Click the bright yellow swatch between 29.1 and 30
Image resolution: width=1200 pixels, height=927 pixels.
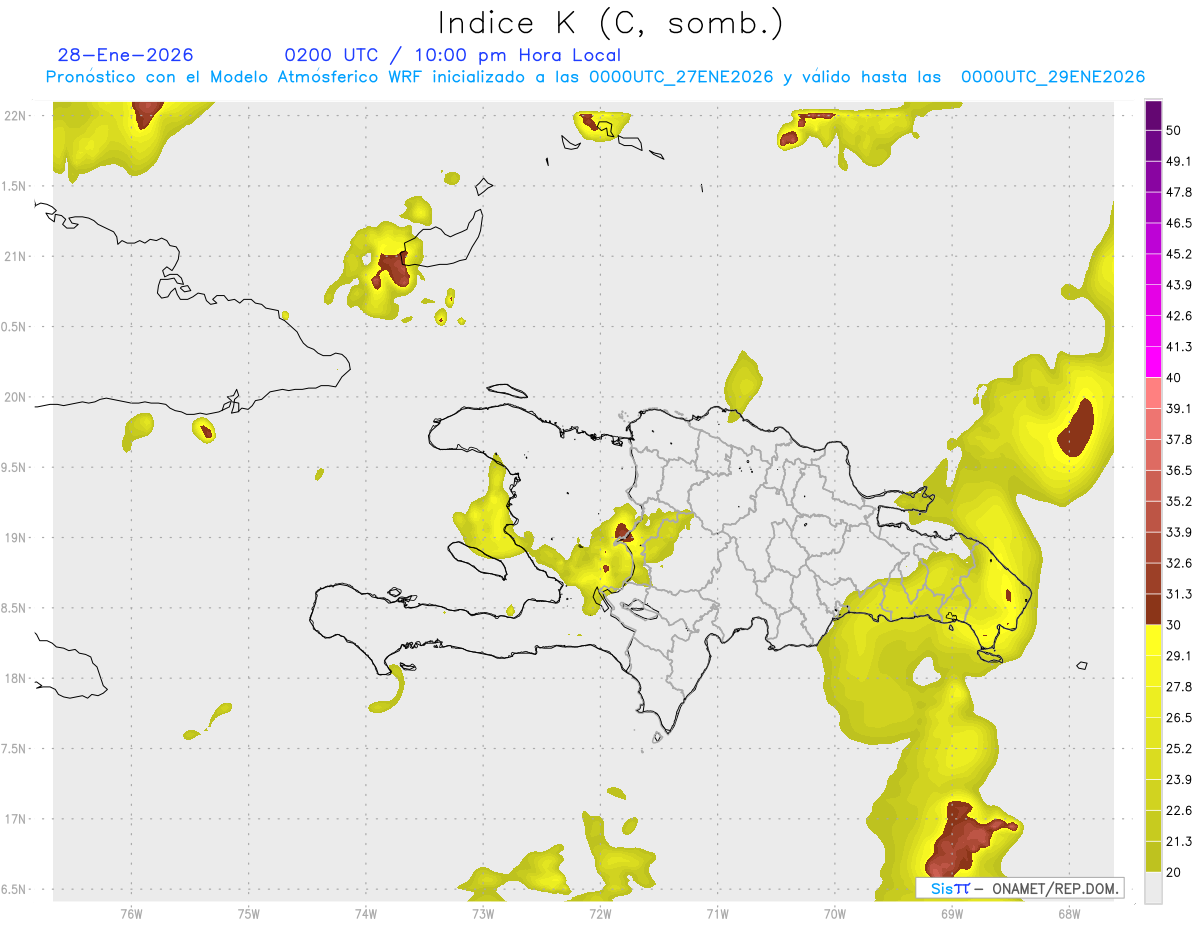(x=1154, y=641)
